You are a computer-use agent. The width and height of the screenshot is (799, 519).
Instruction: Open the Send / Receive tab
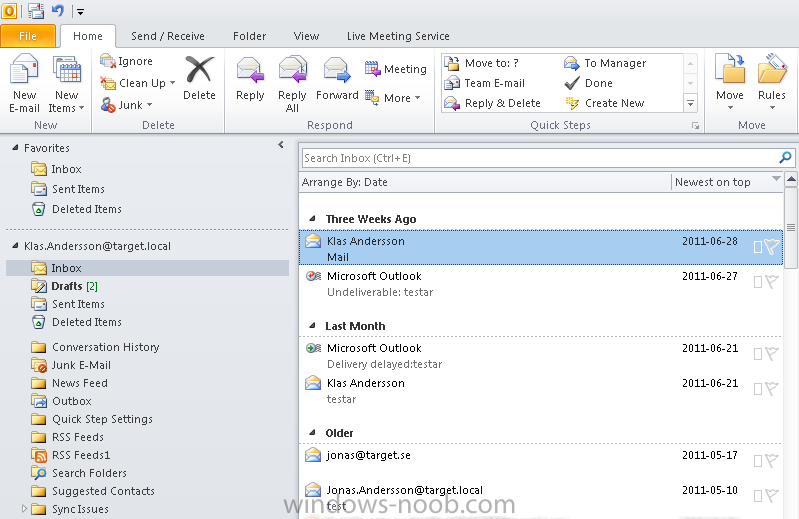(167, 36)
